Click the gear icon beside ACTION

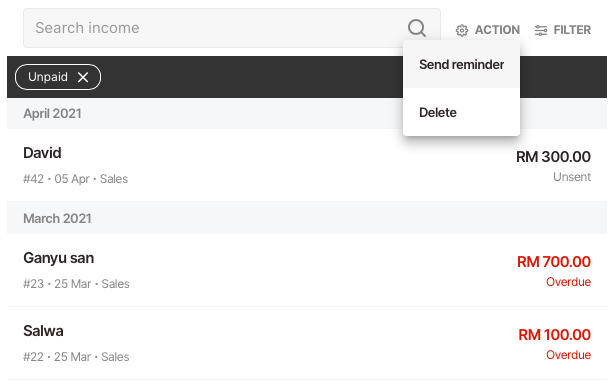[x=462, y=30]
